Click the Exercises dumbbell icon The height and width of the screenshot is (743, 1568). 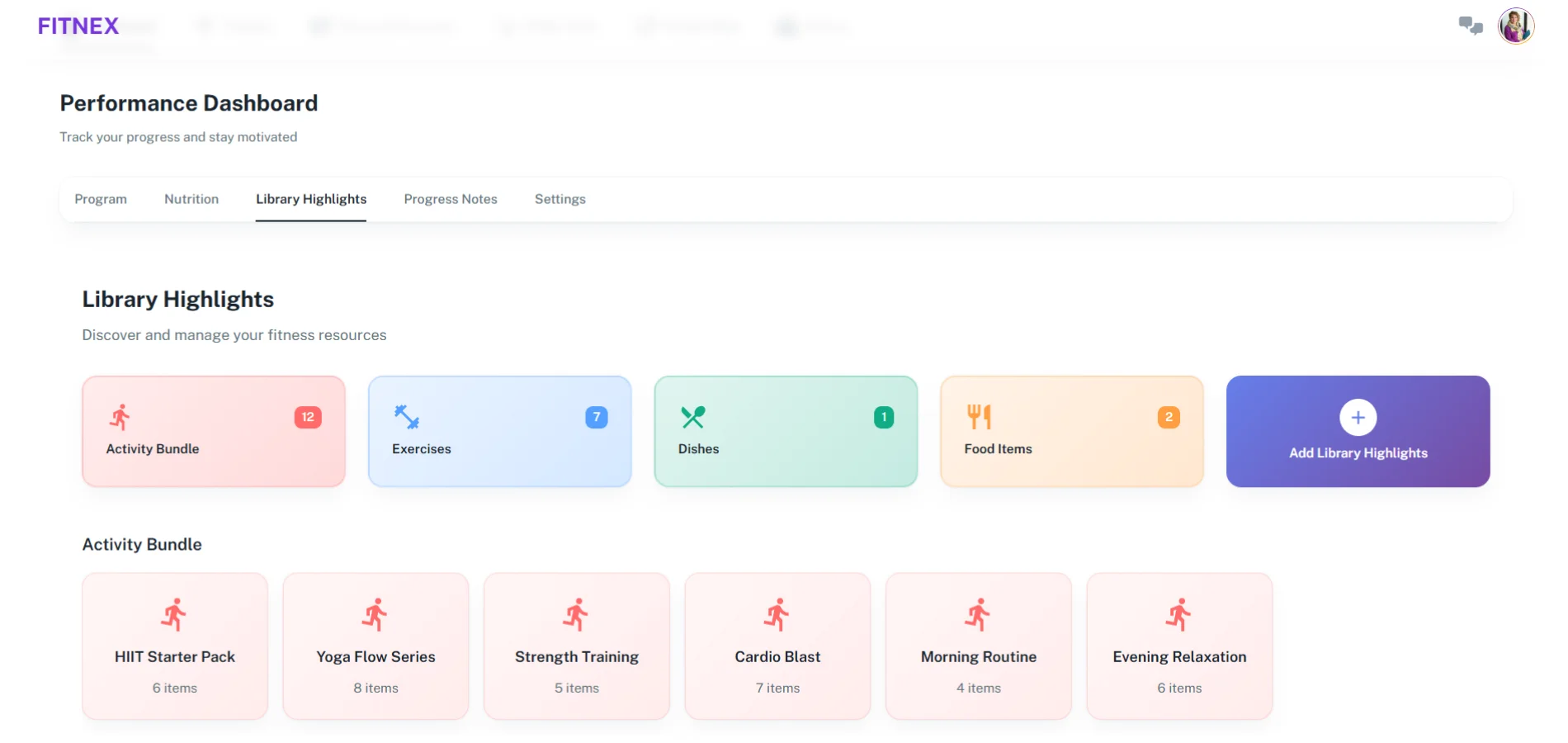coord(406,417)
